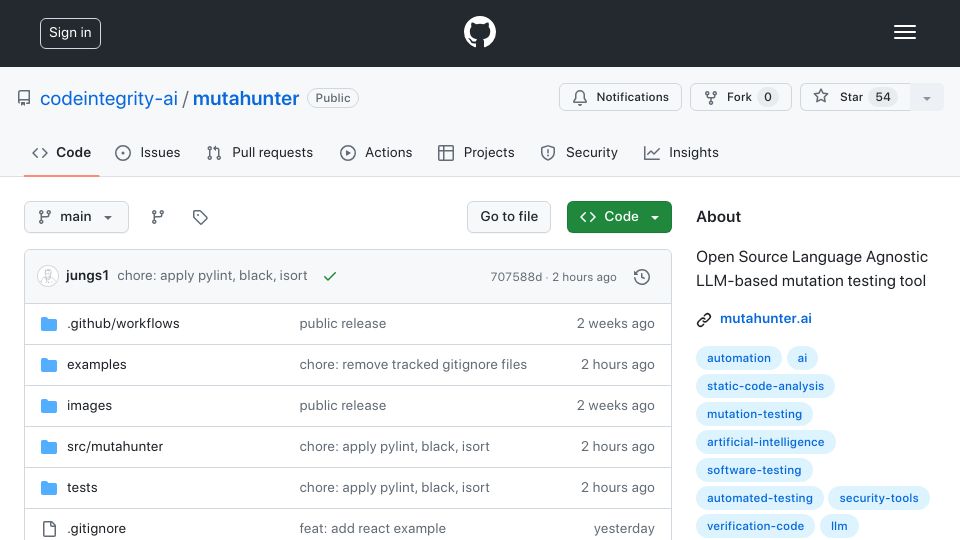The height and width of the screenshot is (540, 960).
Task: Click '2 weeks ago' on .github/workflows row
Action: click(615, 323)
